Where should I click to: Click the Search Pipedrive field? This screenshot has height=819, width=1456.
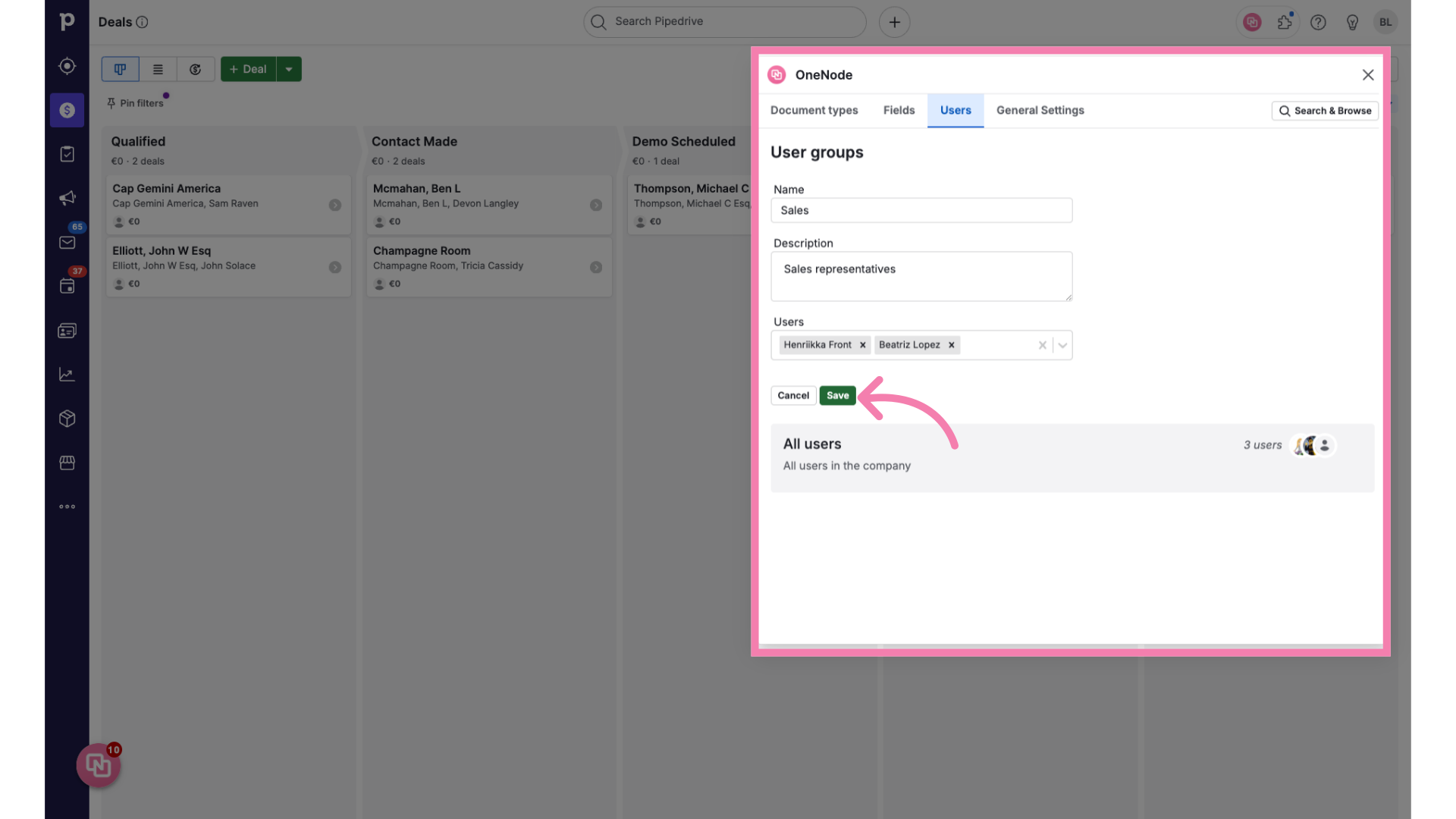[724, 22]
